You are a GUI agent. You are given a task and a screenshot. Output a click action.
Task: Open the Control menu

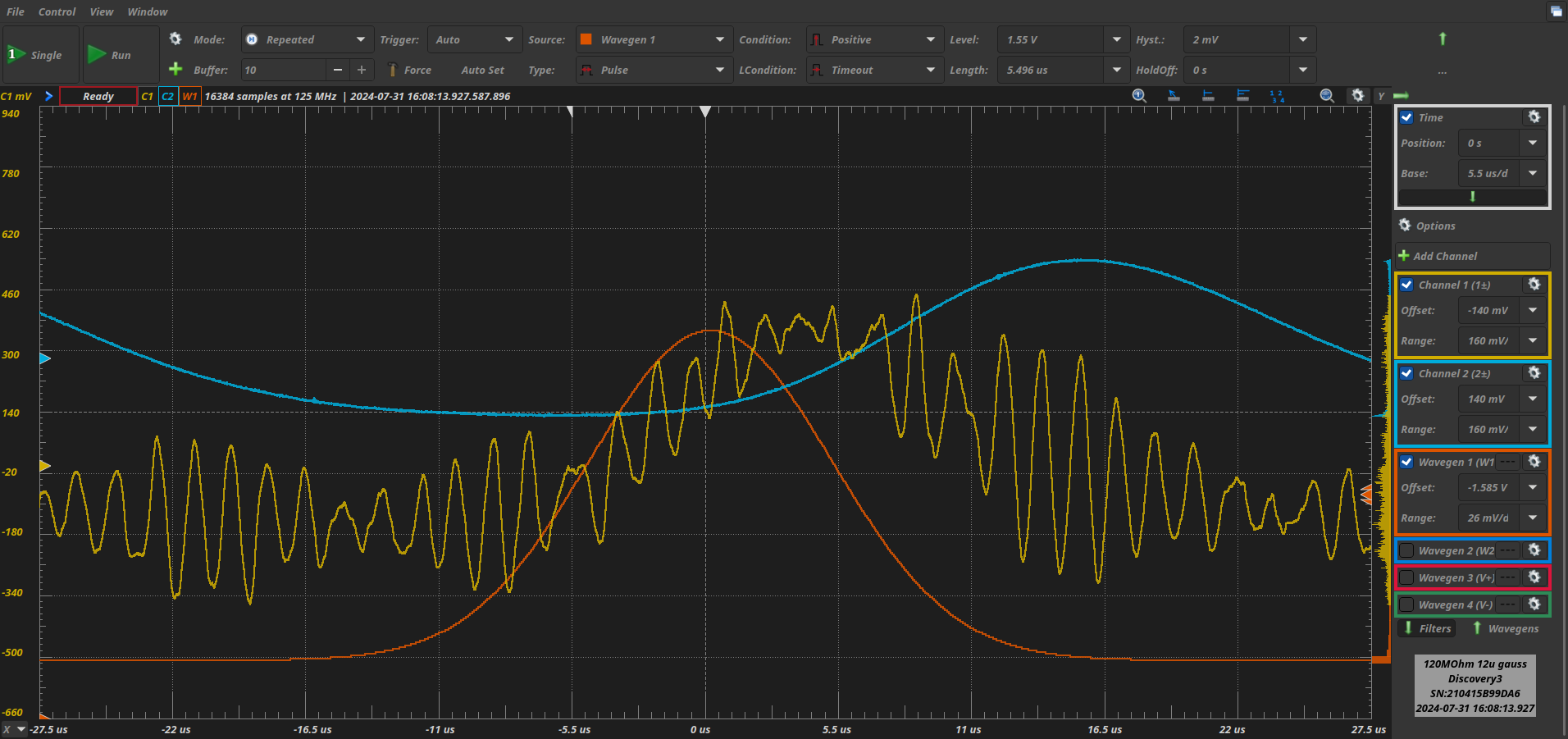57,11
